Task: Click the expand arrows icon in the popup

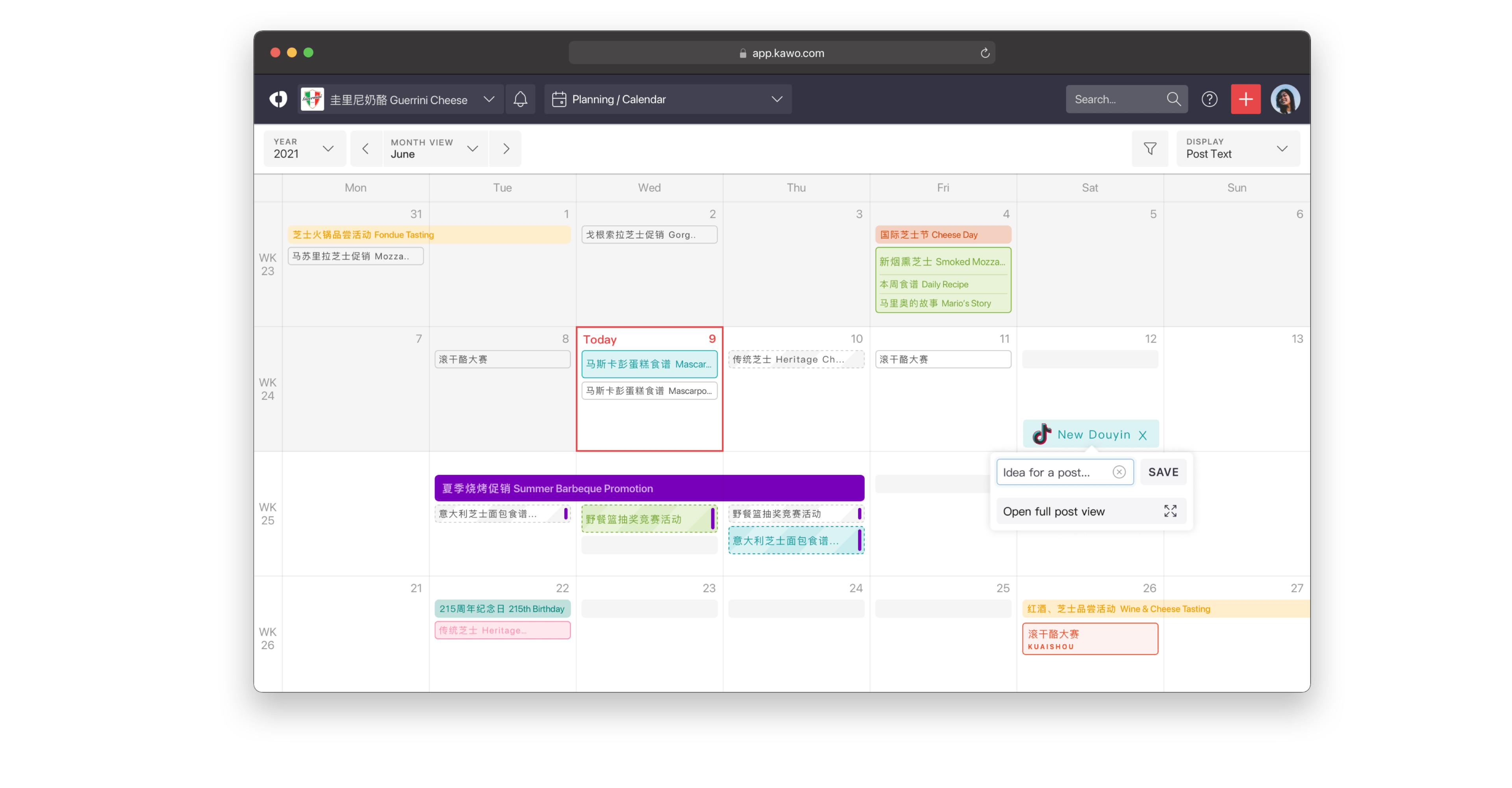Action: point(1170,511)
